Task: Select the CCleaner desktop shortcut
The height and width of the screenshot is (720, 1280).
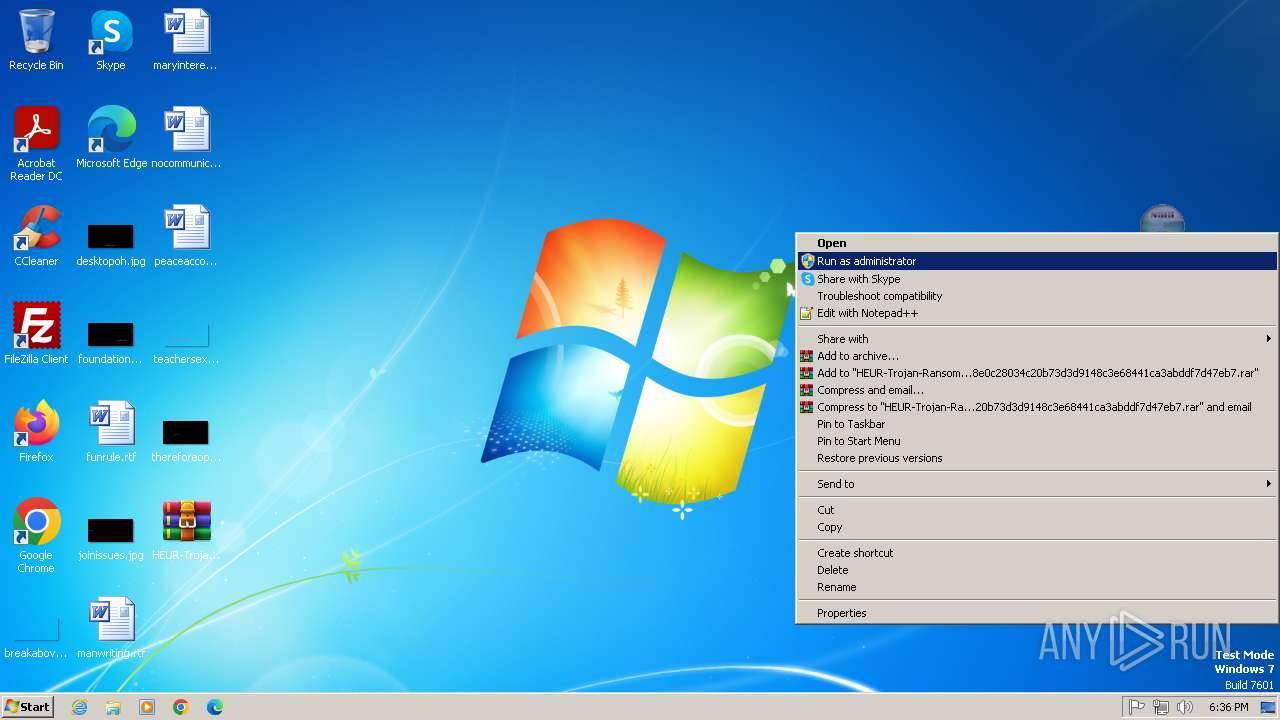Action: (36, 236)
